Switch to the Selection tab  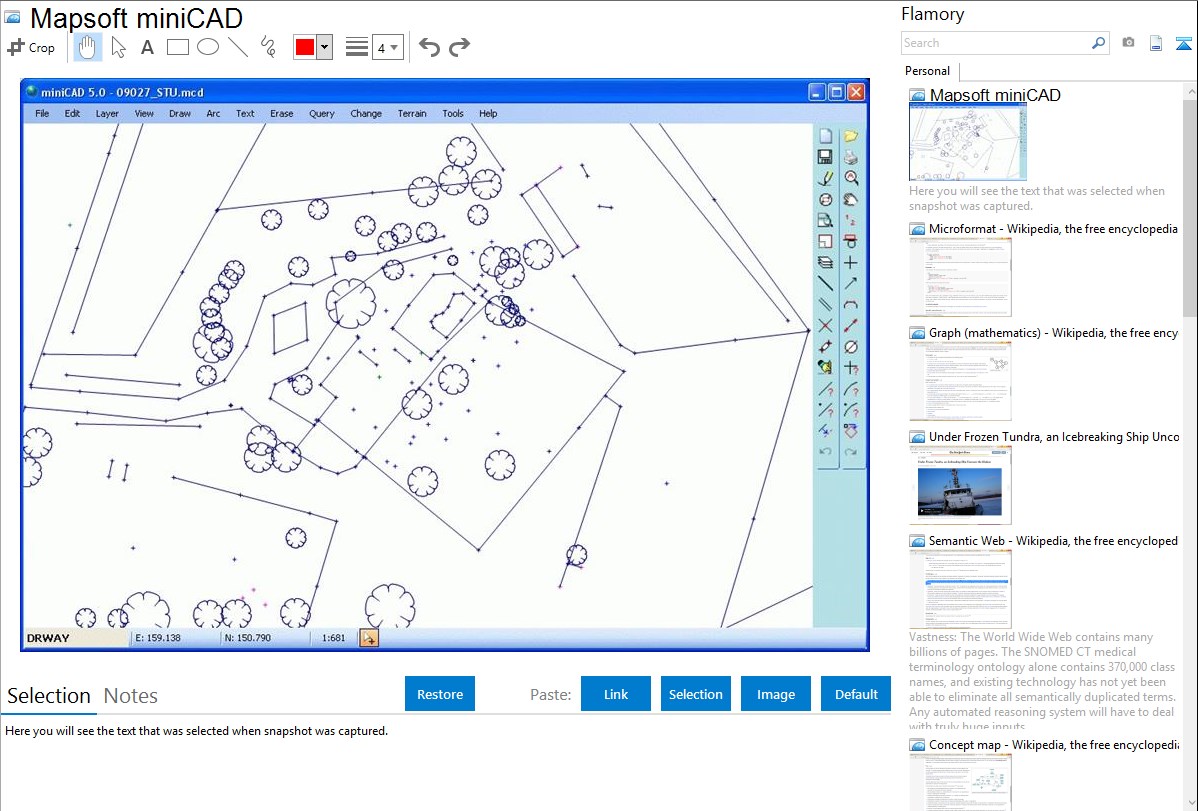pos(49,696)
